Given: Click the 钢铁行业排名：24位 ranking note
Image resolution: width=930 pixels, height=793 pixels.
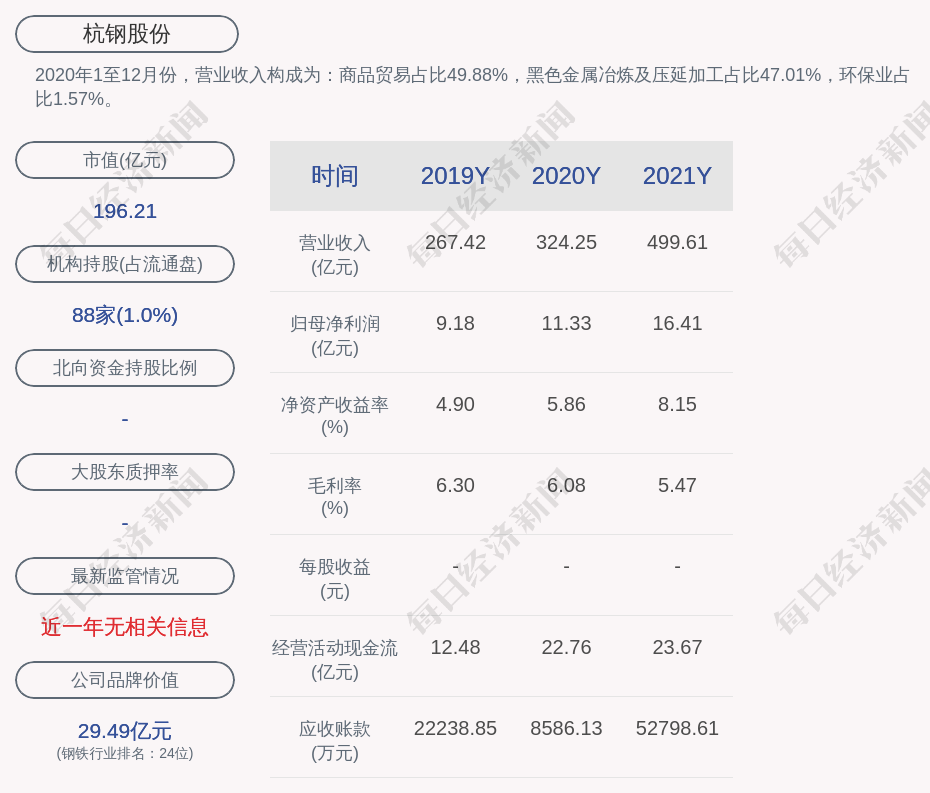Looking at the screenshot, I should point(125,754).
